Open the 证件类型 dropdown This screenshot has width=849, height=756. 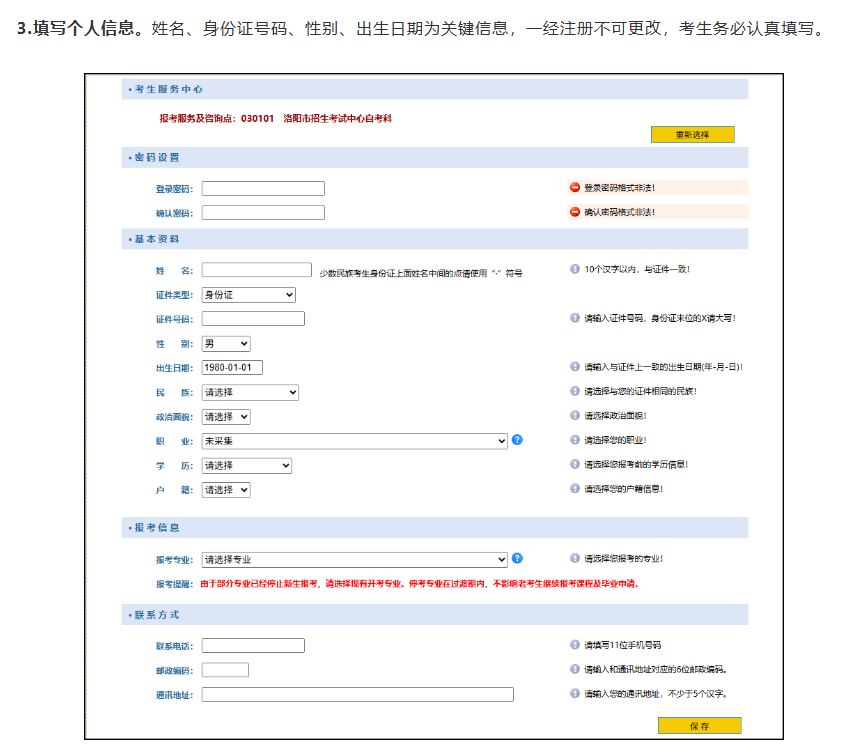pyautogui.click(x=248, y=294)
